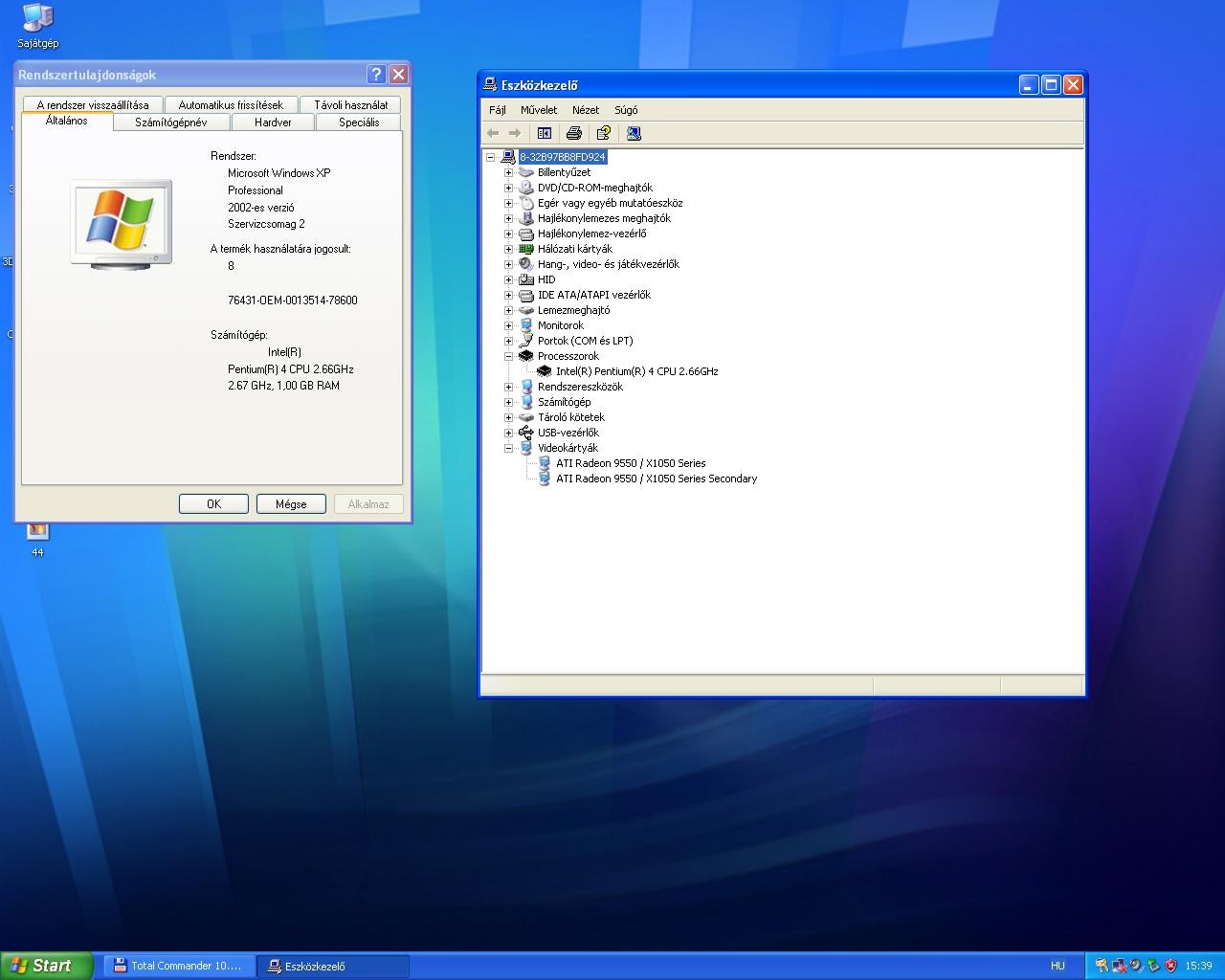Click the Egér vagy egyéb mutatóeszköz mouse icon
The image size is (1225, 980).
(525, 203)
